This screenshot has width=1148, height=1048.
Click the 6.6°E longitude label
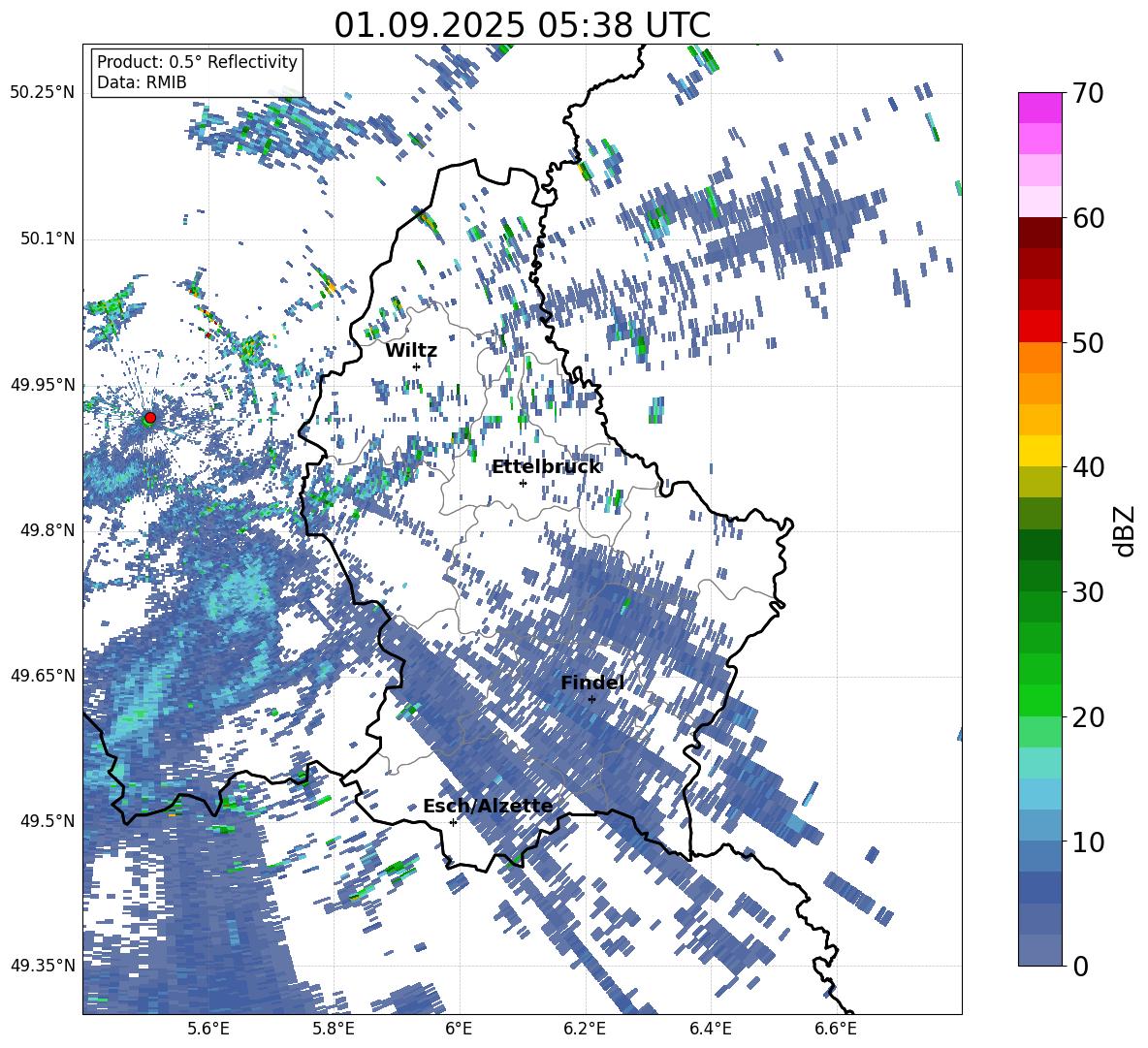836,1030
